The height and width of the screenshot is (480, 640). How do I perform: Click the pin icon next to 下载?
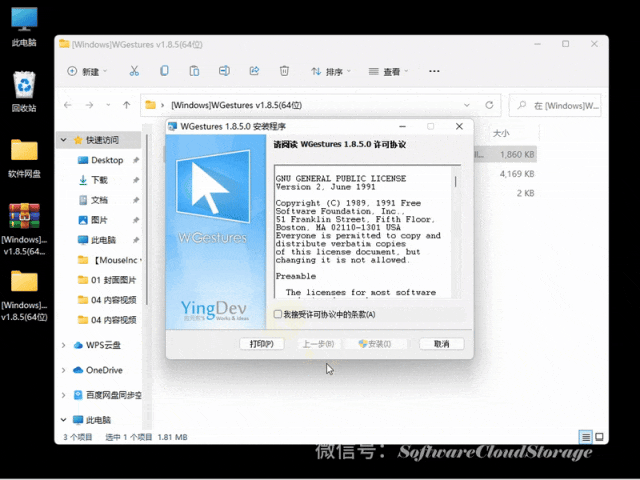(136, 180)
